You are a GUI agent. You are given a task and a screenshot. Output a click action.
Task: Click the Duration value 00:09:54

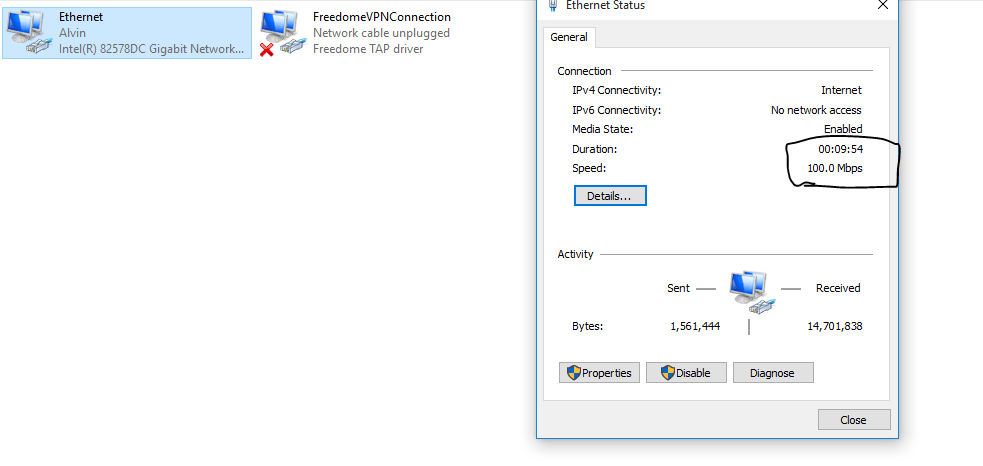click(840, 149)
